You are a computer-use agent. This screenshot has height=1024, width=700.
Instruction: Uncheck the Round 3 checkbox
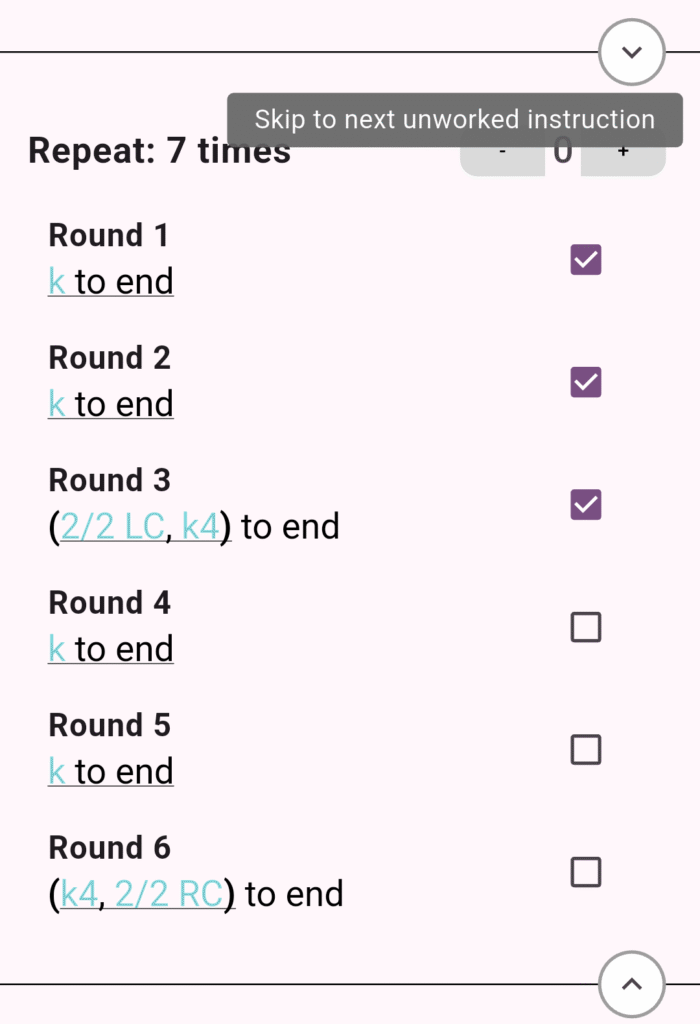[x=585, y=505]
